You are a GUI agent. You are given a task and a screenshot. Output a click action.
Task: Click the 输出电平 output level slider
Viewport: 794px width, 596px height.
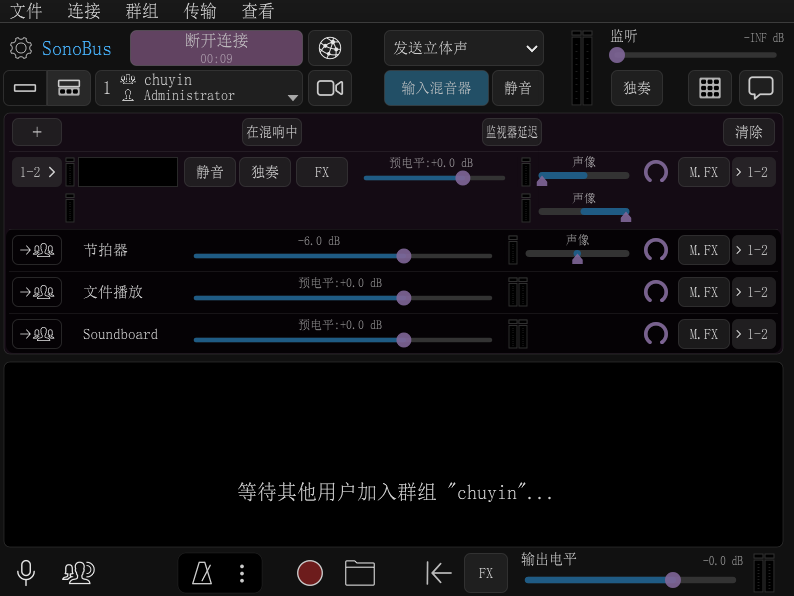630,580
